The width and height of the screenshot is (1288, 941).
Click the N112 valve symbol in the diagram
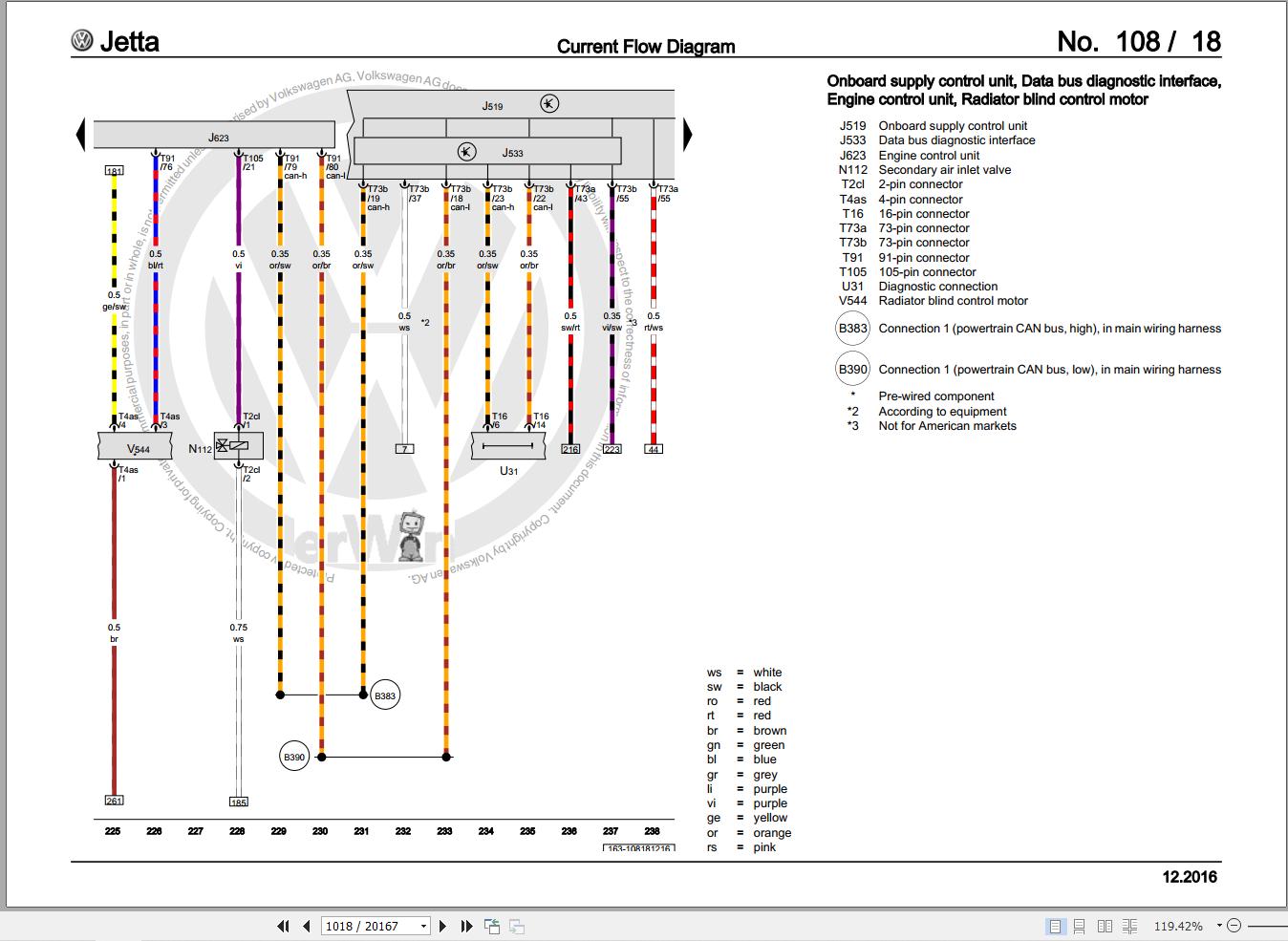click(238, 446)
